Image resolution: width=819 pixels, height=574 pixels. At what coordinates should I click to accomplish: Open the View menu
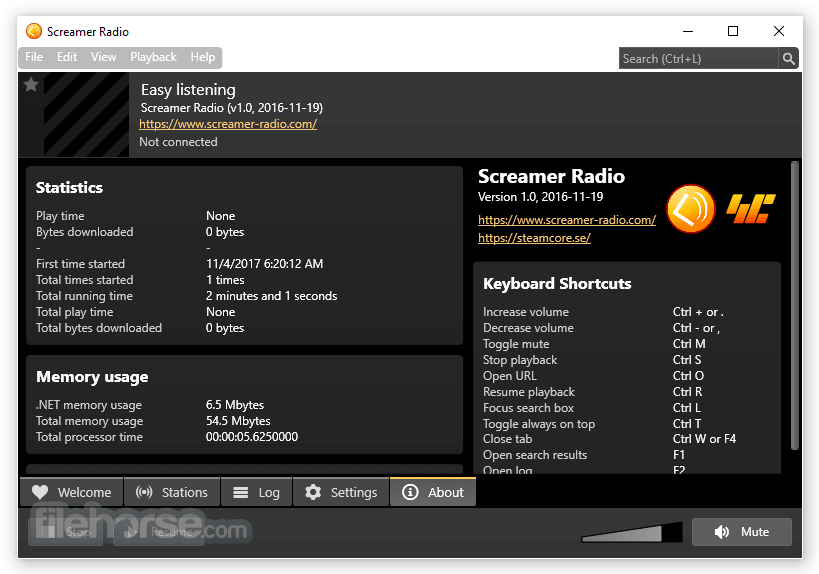(x=103, y=57)
